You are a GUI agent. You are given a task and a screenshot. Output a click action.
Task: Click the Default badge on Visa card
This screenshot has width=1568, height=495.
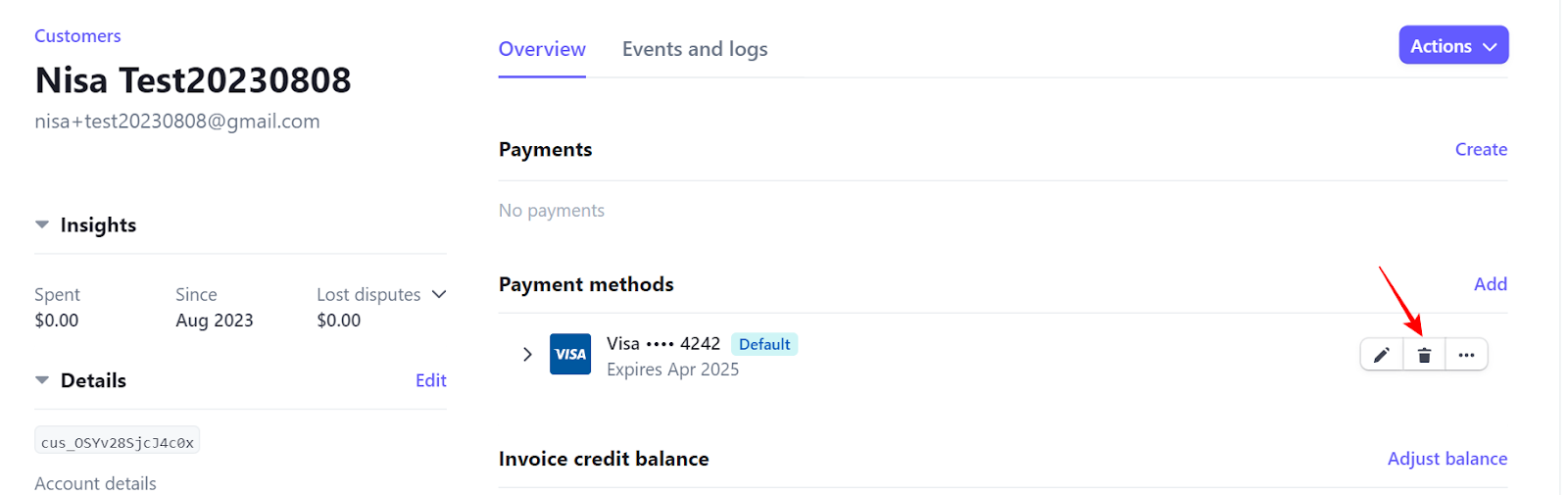click(x=764, y=344)
